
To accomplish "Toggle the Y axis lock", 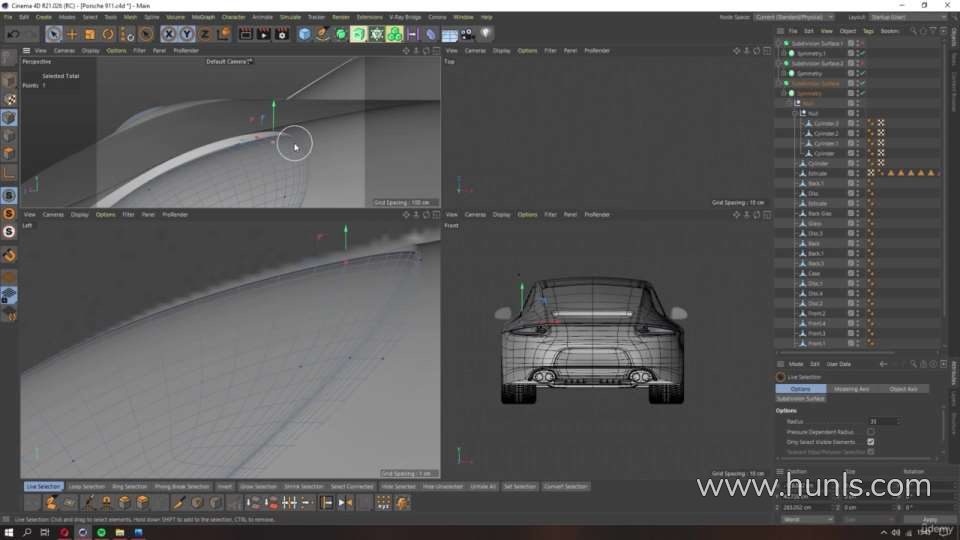I will [x=187, y=34].
